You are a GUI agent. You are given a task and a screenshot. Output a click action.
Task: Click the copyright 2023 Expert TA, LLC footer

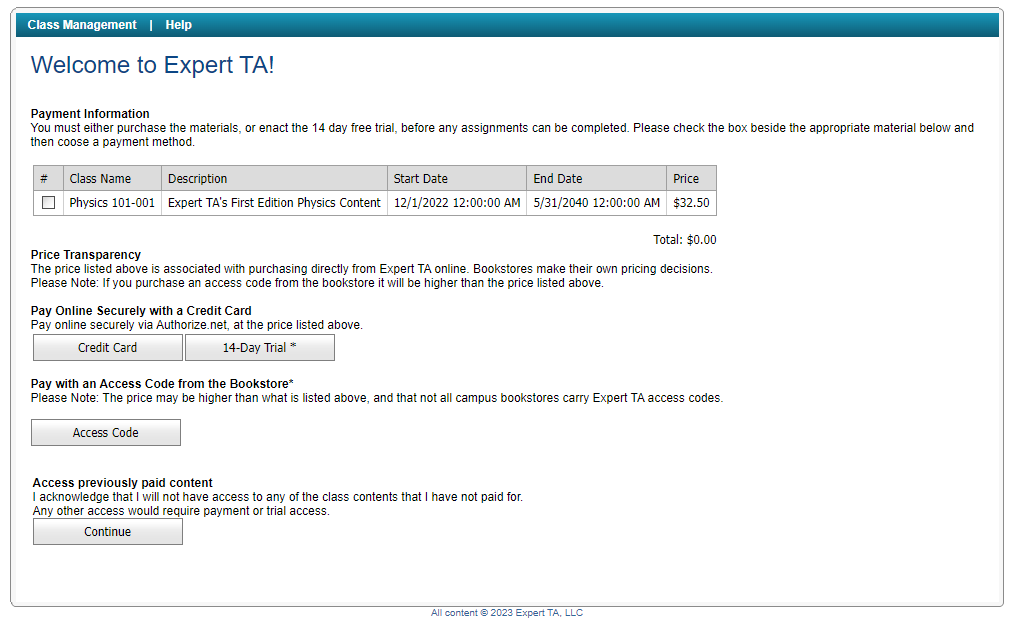(507, 613)
